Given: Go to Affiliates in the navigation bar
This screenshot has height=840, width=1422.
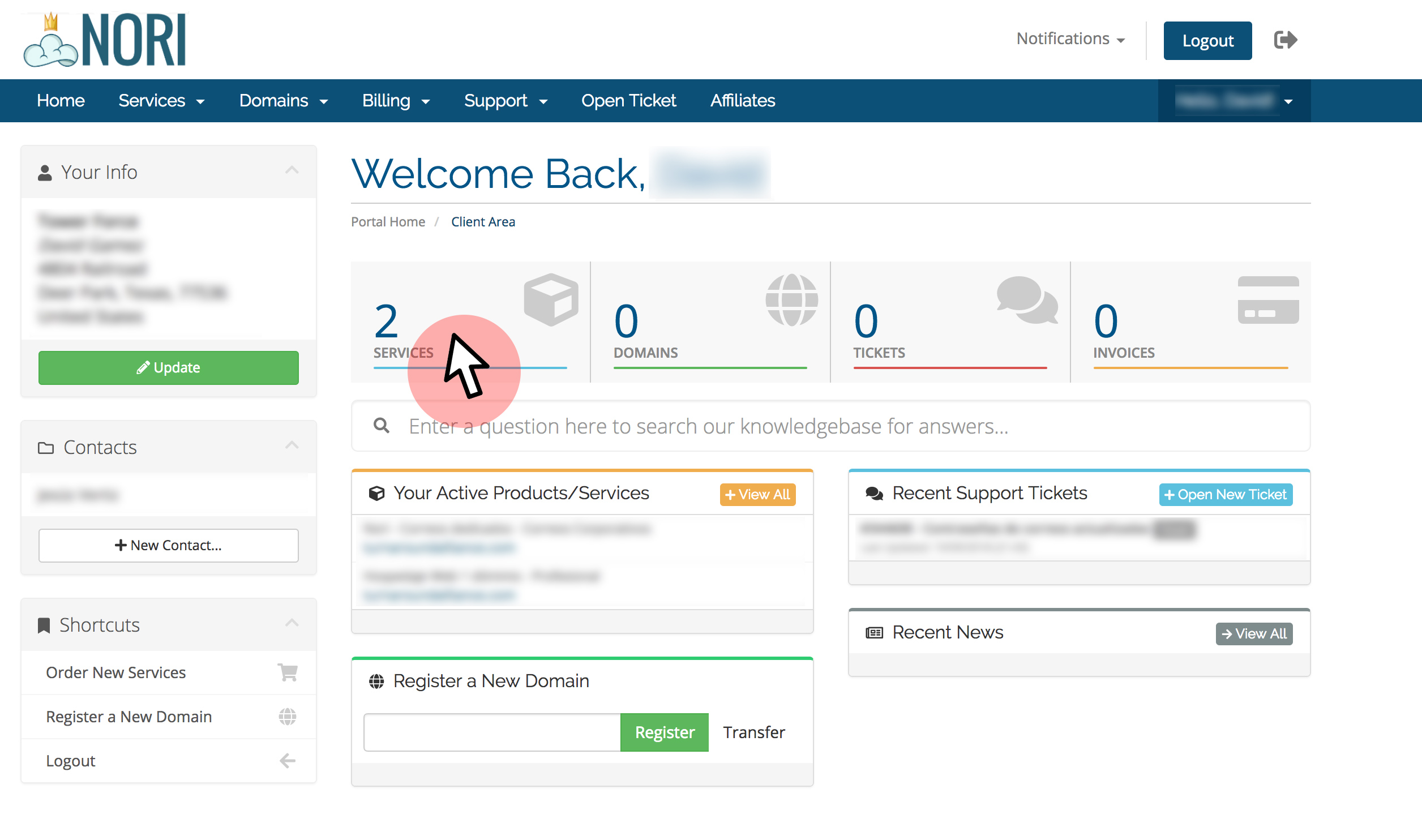Looking at the screenshot, I should pos(743,101).
